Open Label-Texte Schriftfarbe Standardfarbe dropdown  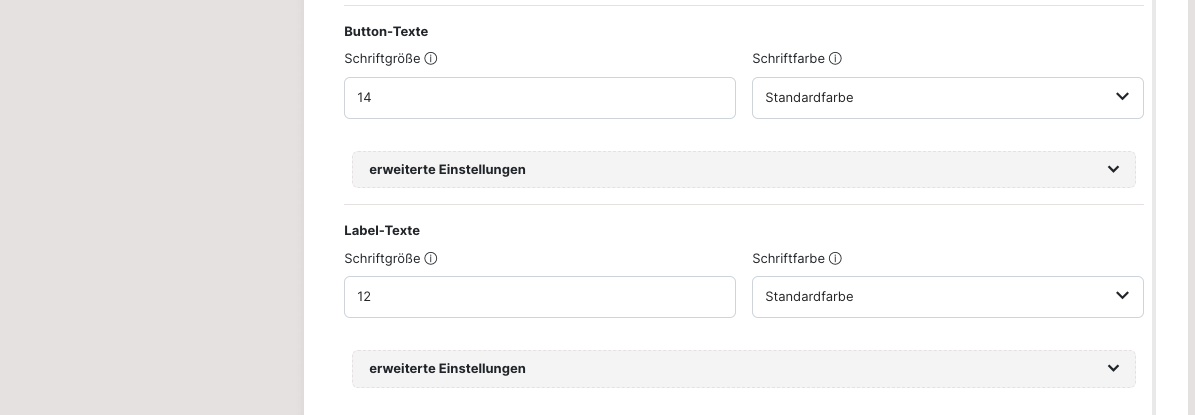(930, 297)
